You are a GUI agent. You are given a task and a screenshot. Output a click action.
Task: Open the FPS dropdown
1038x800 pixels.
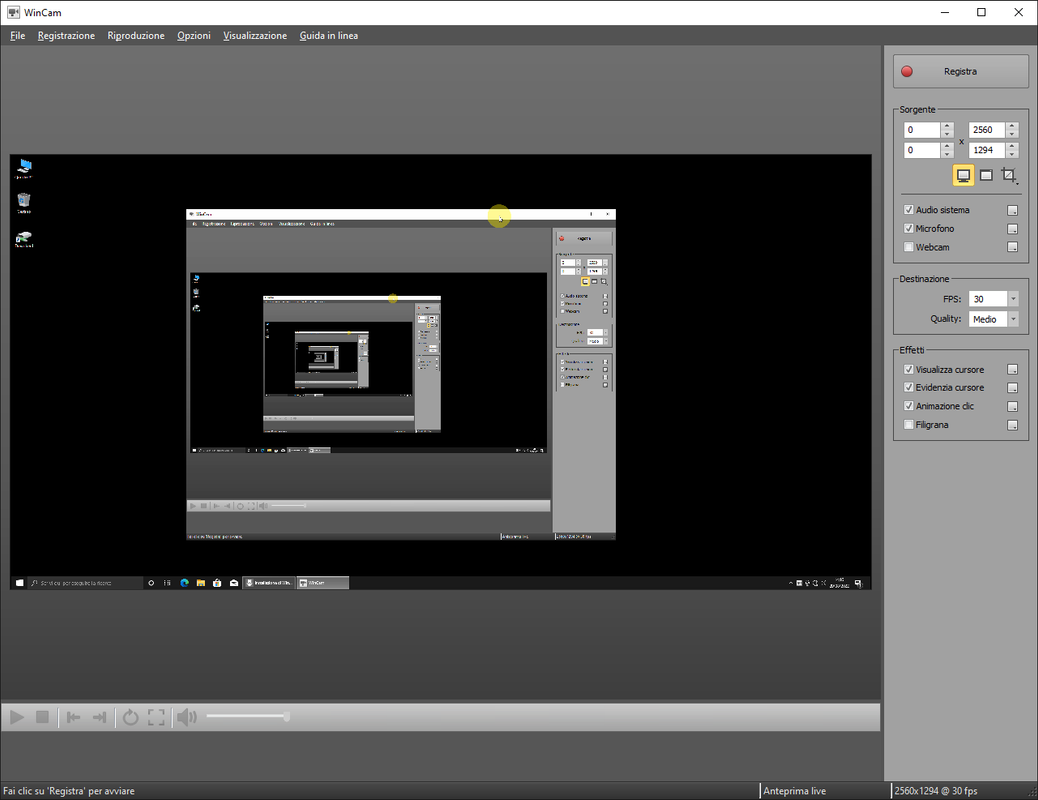(1013, 299)
